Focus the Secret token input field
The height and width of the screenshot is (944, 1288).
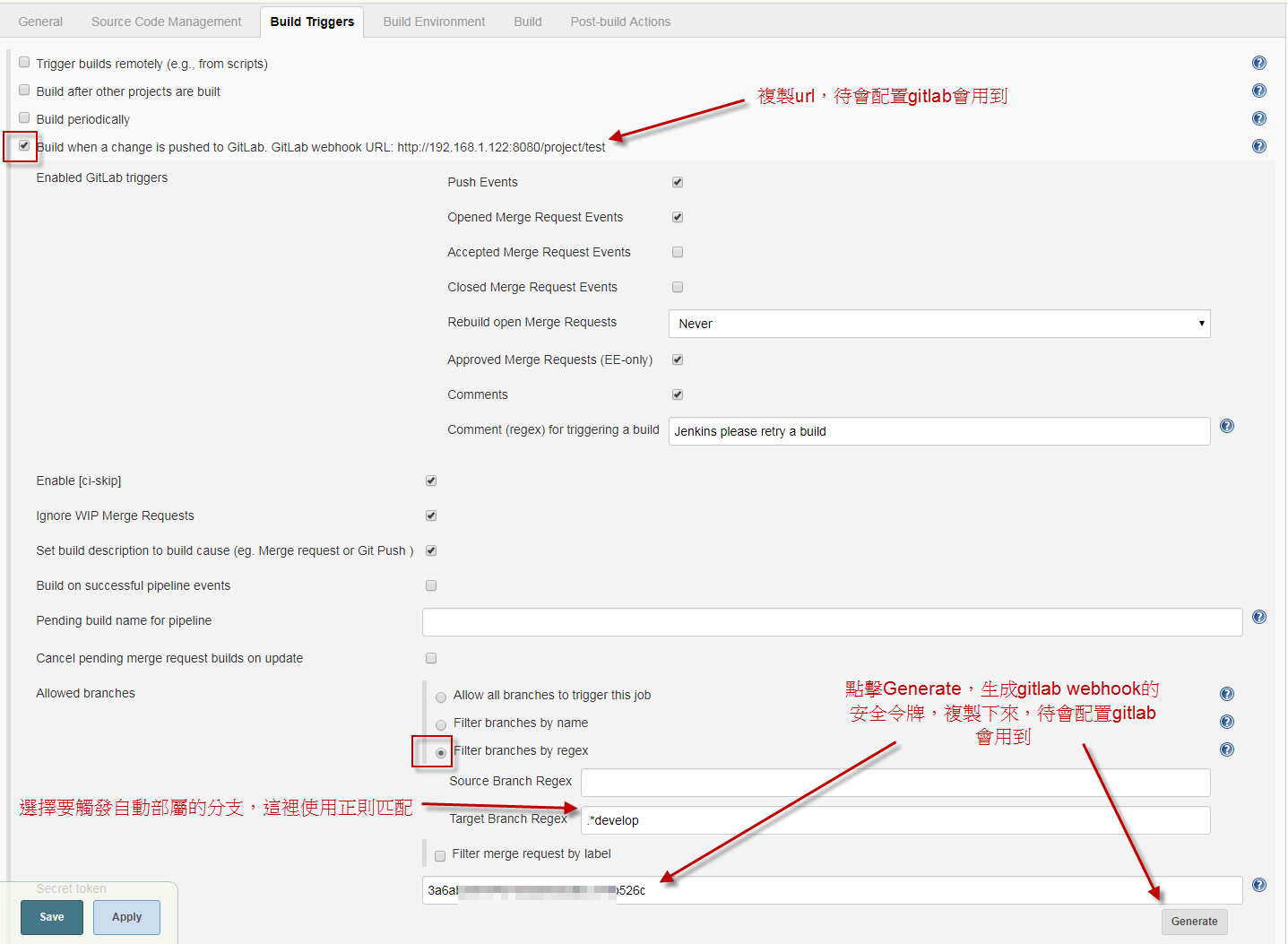coord(833,890)
